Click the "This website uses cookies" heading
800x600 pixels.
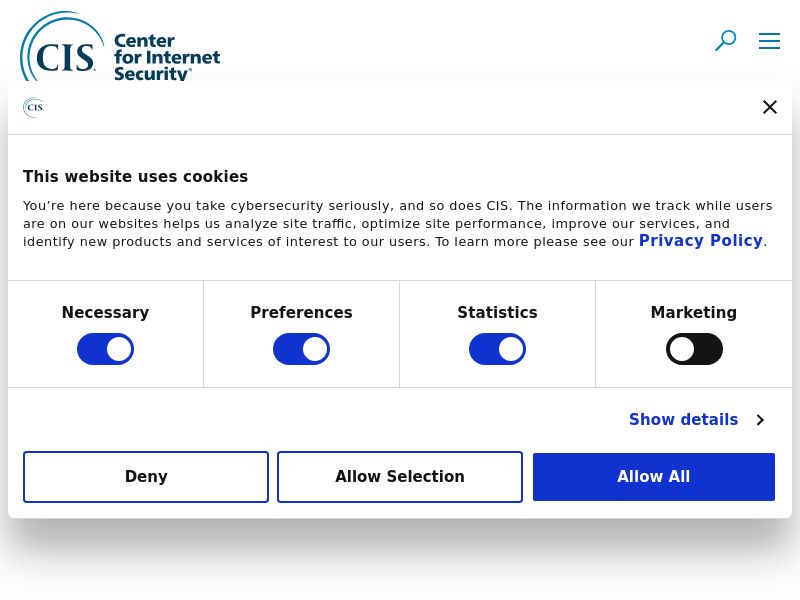pyautogui.click(x=135, y=177)
